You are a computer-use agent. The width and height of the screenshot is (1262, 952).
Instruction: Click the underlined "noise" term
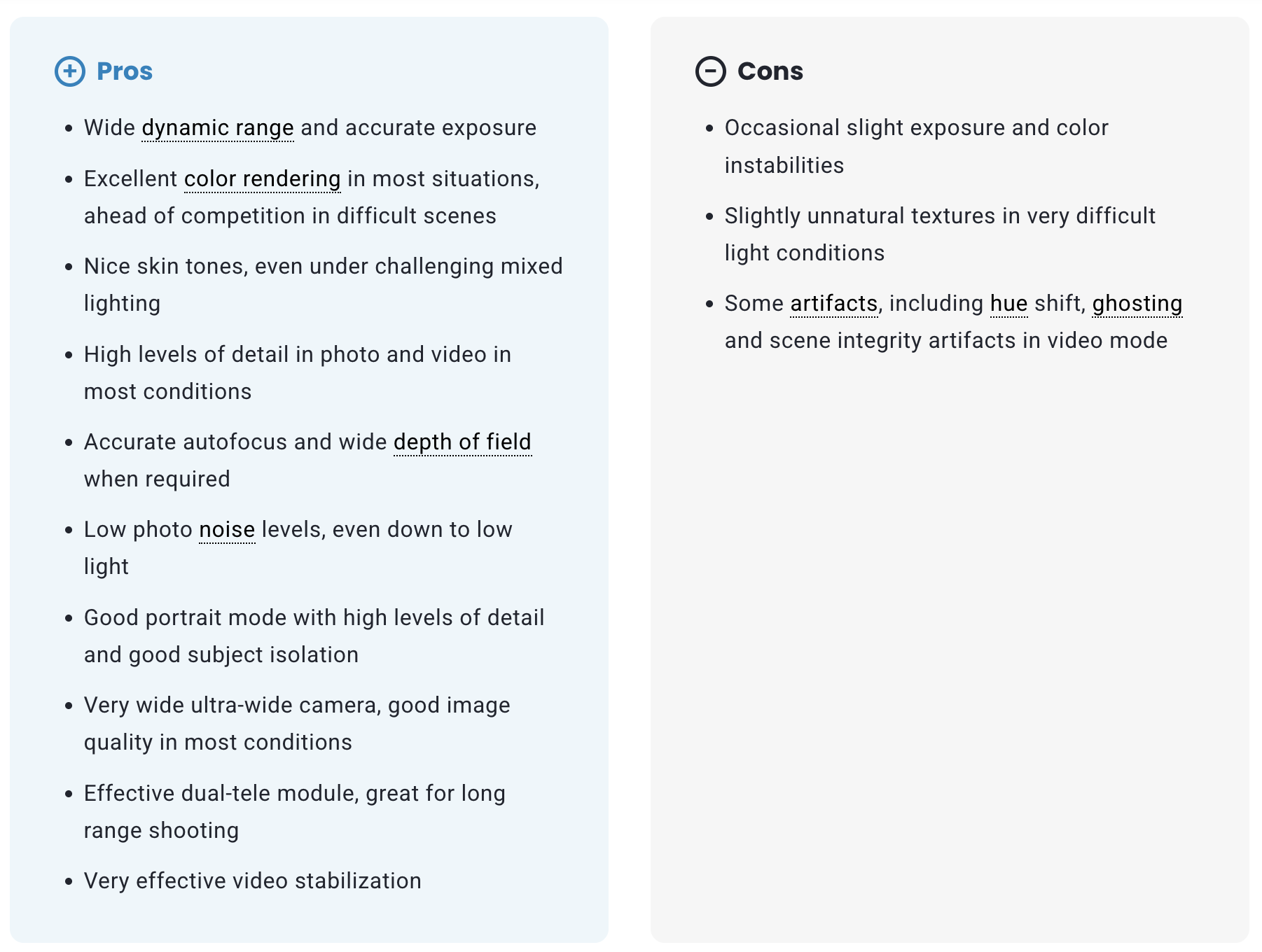(x=227, y=530)
